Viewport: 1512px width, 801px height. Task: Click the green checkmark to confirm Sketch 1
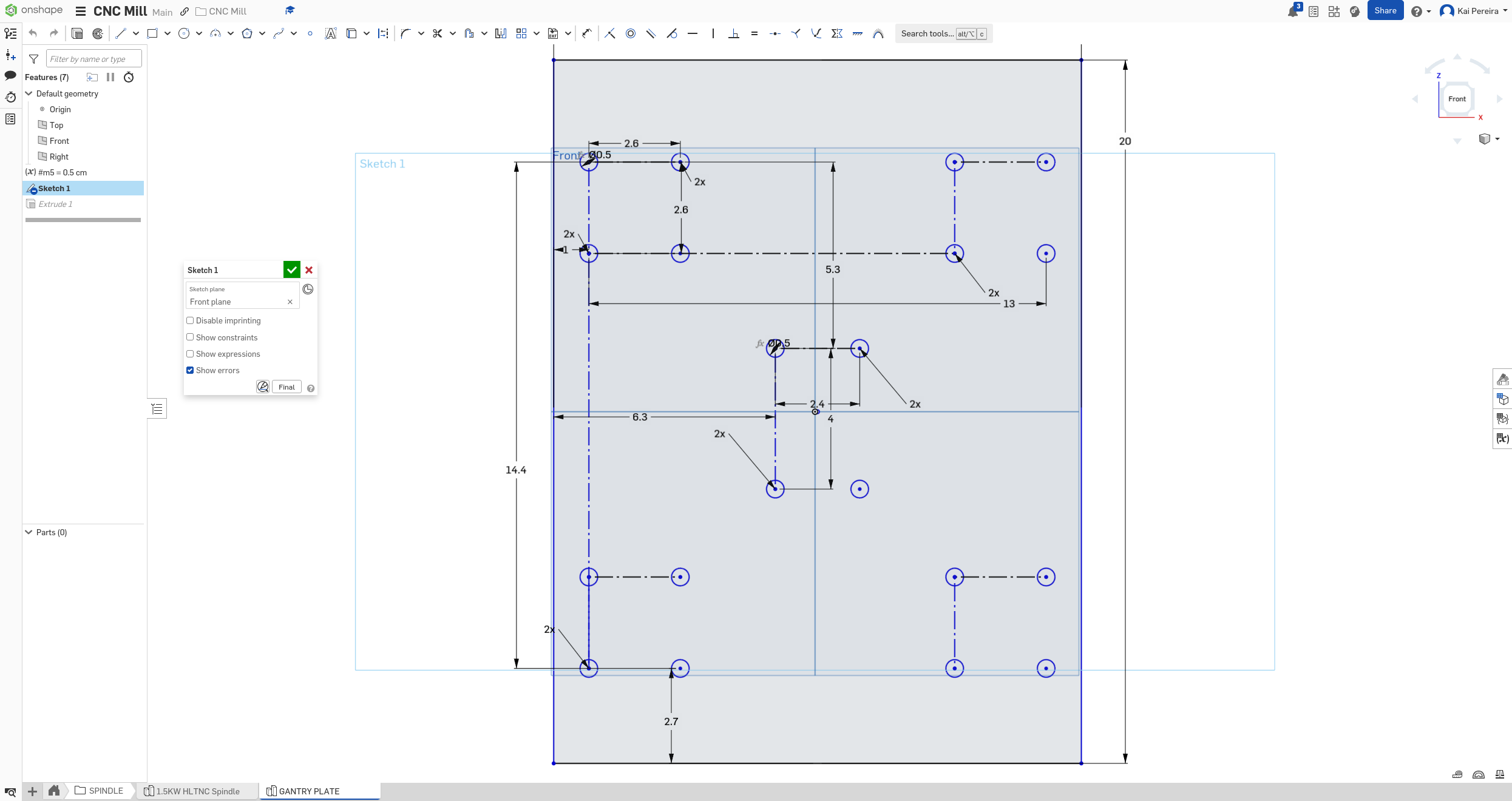[x=291, y=269]
